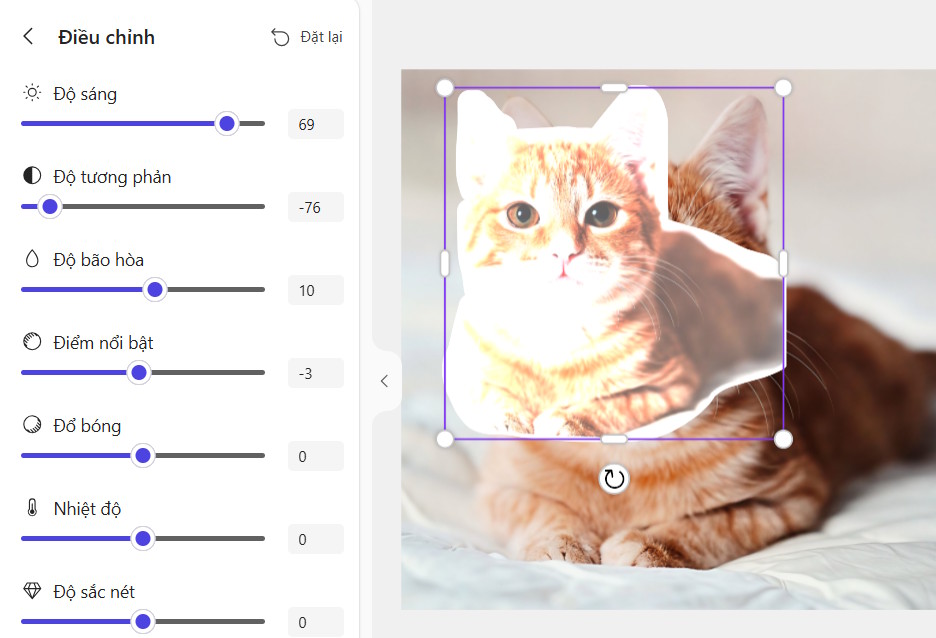
Task: Click the Độ tương phản contrast icon
Action: (32, 176)
